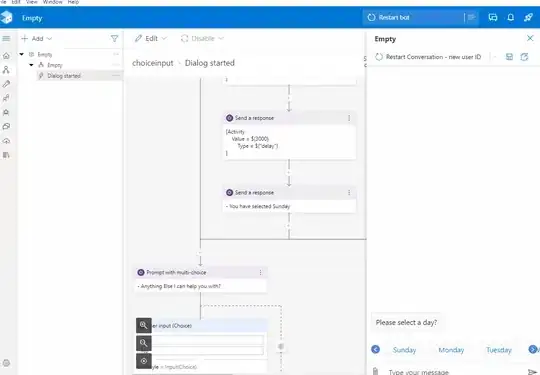The height and width of the screenshot is (375, 540).
Task: Open more options on the 'You have selected Sunday' node
Action: (349, 193)
